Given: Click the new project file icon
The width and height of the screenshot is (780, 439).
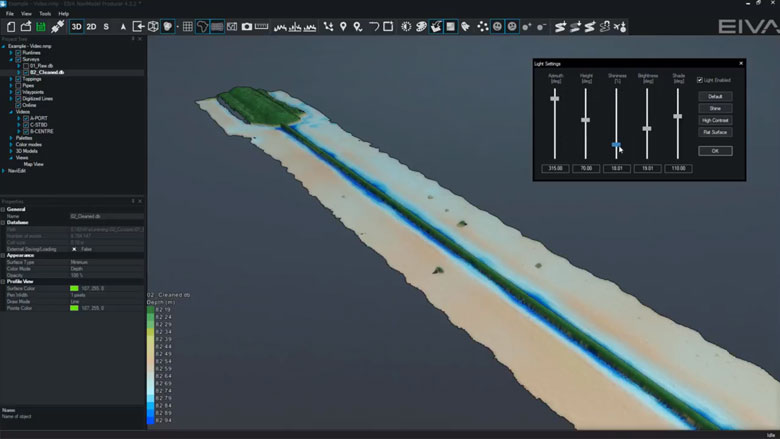Looking at the screenshot, I should [x=10, y=26].
